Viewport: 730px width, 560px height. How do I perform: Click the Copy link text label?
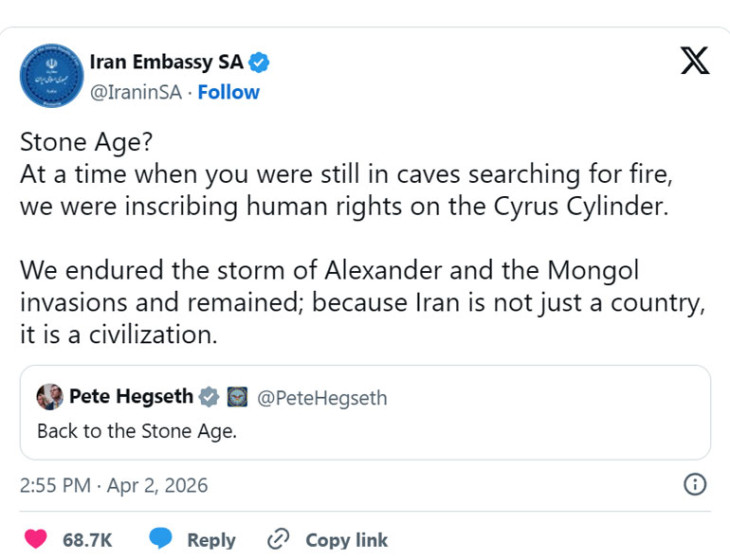pyautogui.click(x=346, y=540)
